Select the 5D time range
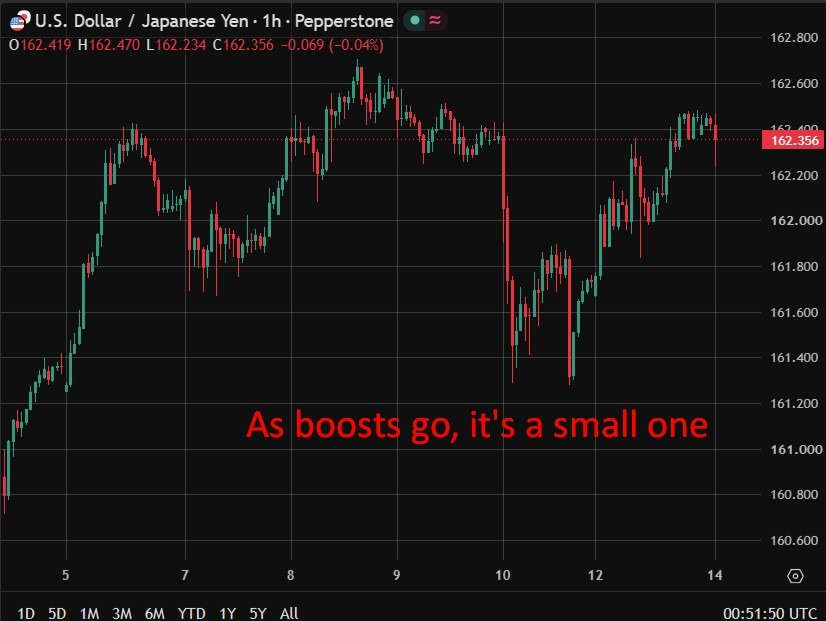Image resolution: width=826 pixels, height=621 pixels. coord(57,614)
